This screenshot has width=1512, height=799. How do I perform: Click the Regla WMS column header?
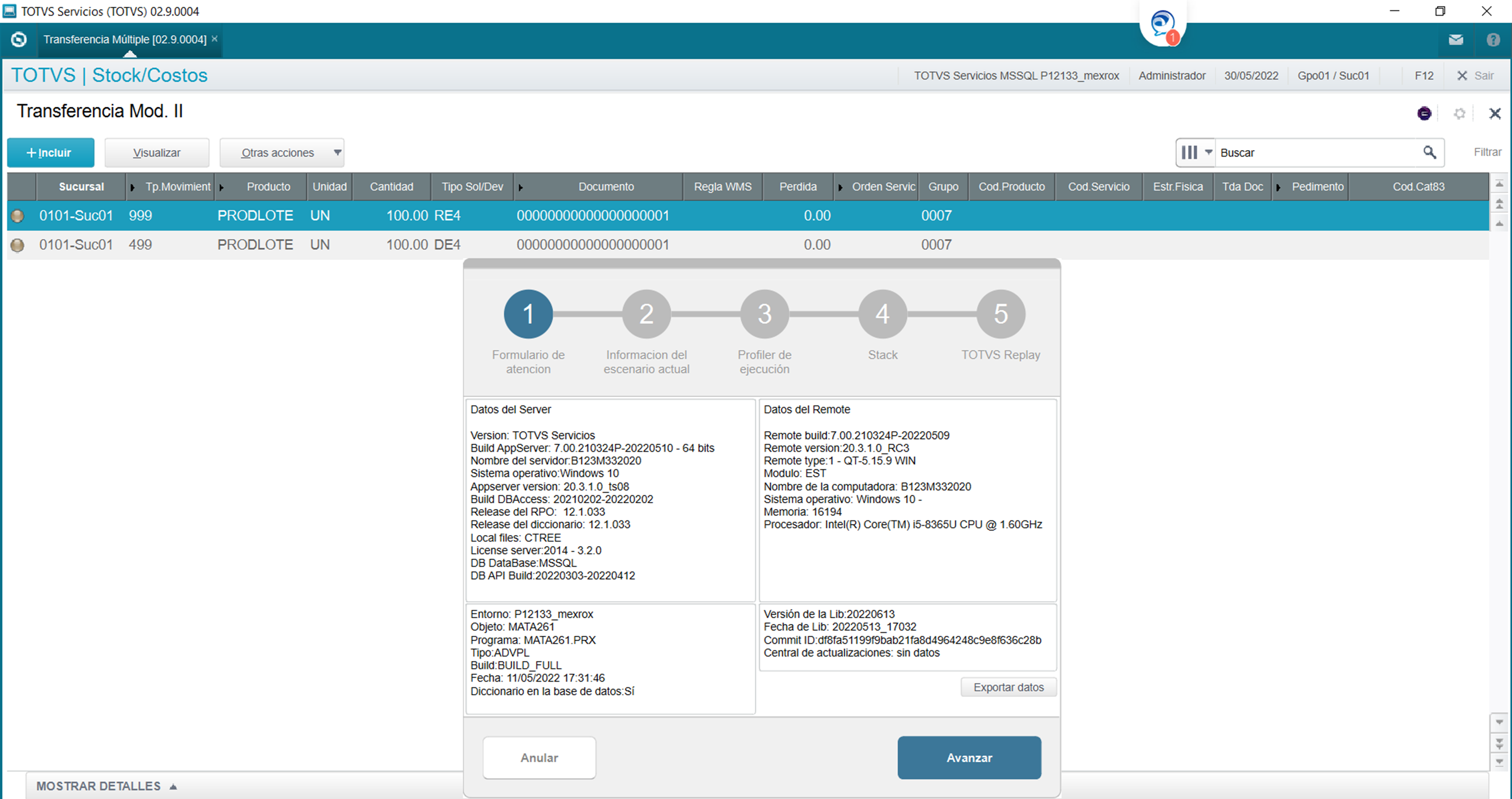[723, 187]
